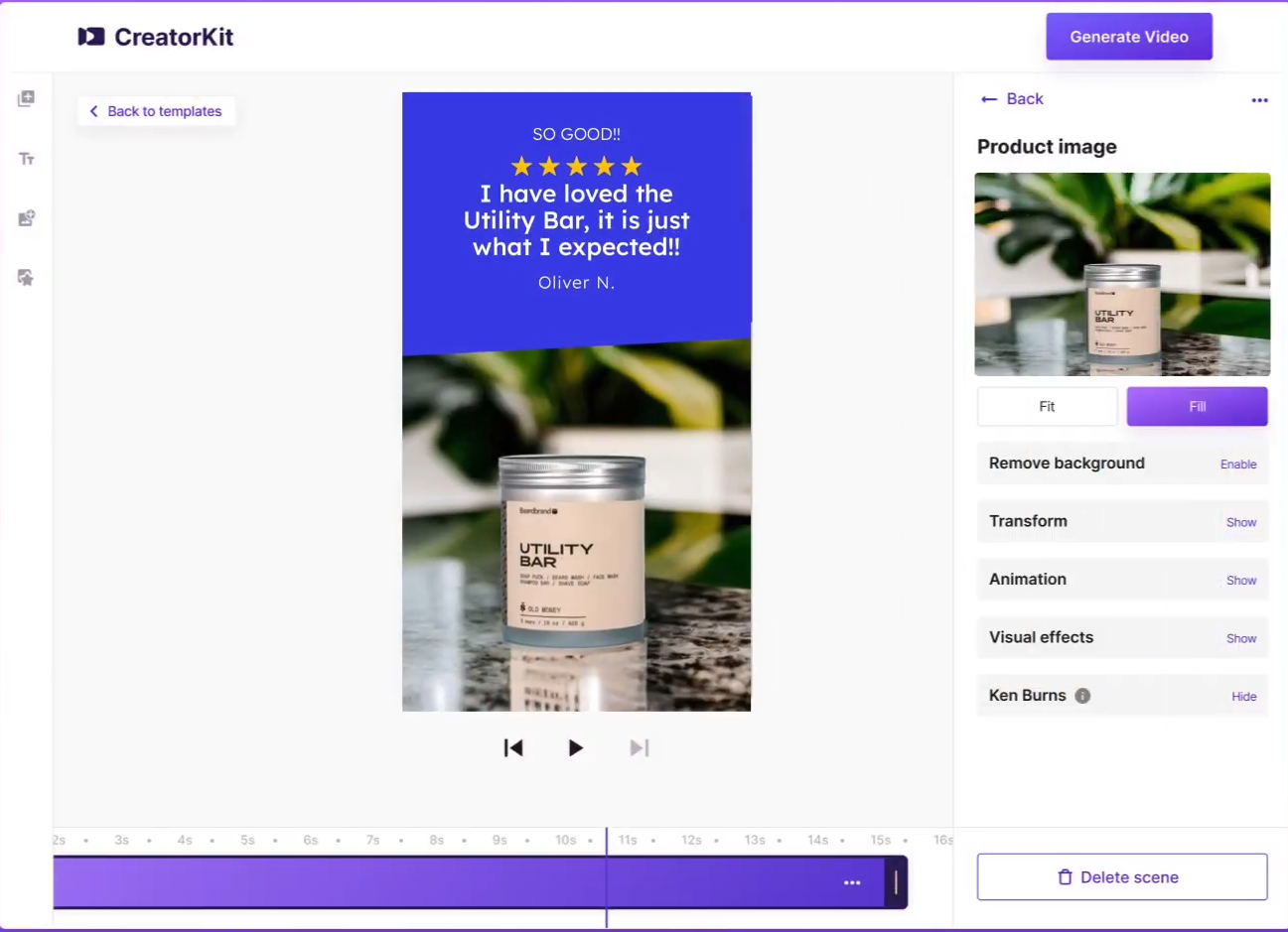Open the overflow menu on the timeline clip
Screen dimensions: 1288x932
point(851,882)
